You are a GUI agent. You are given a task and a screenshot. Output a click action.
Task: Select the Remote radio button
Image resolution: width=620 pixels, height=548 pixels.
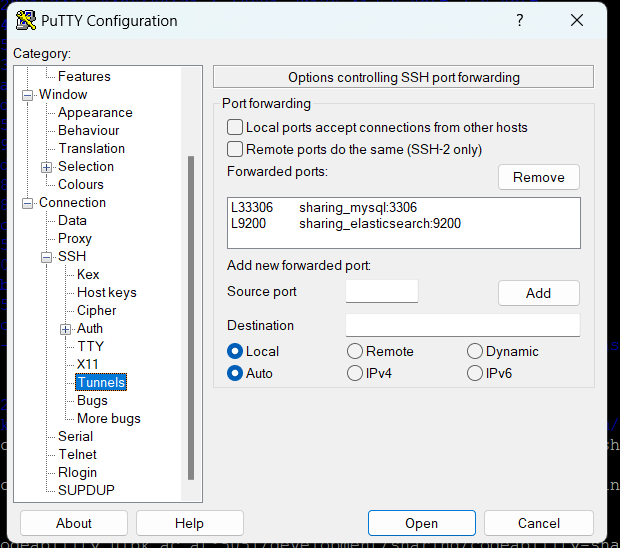tap(355, 351)
